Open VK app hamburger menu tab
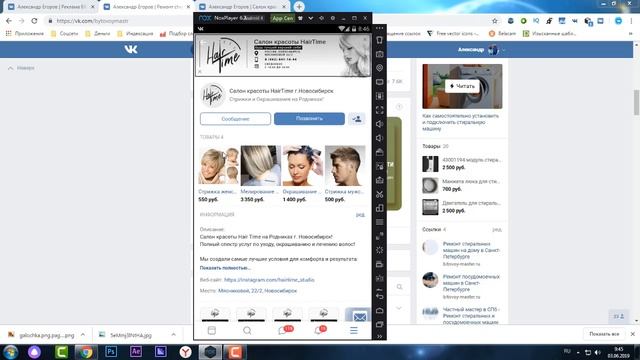Screen dimensions: 640x360 coord(354,331)
